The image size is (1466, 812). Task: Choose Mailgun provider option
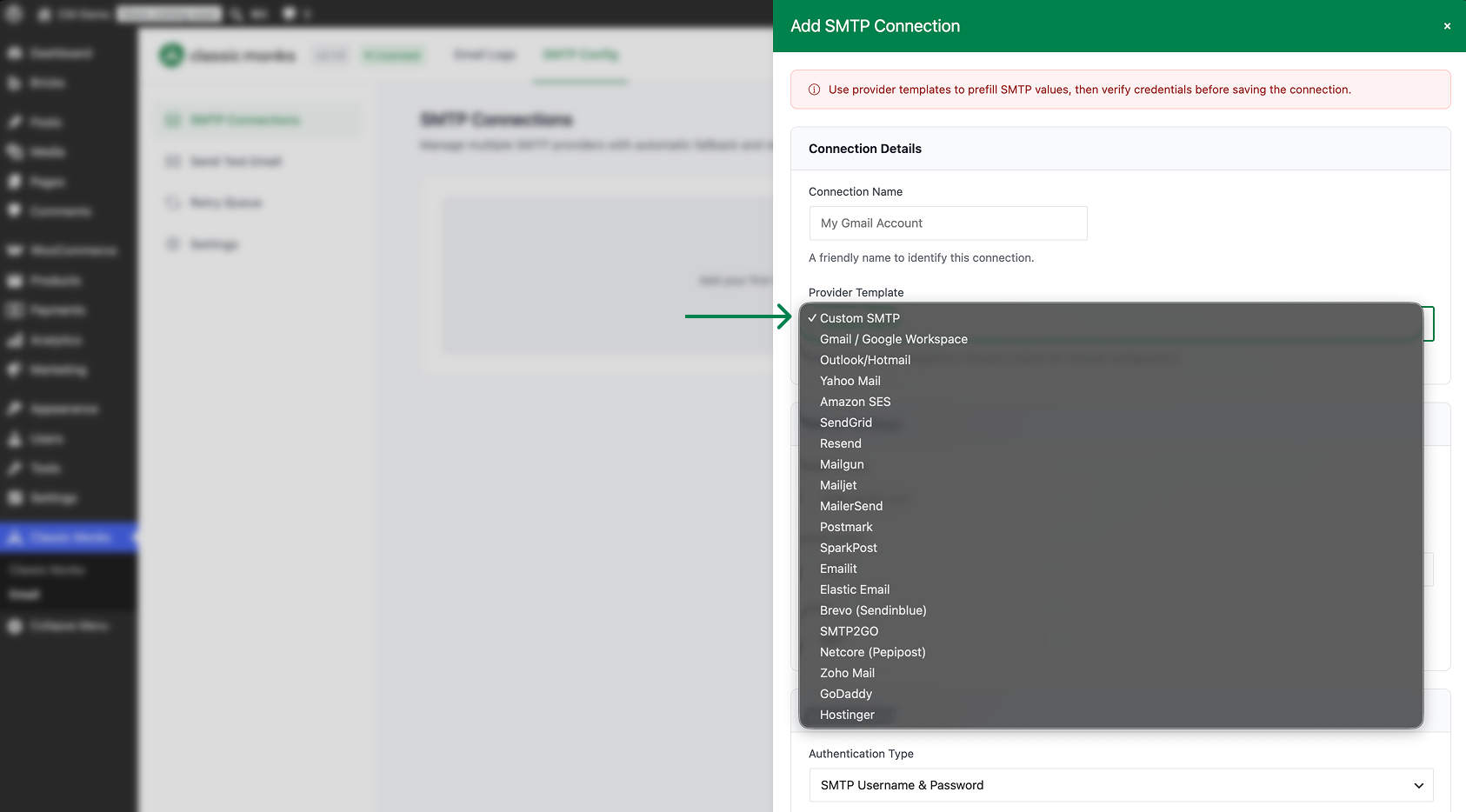(x=1110, y=464)
